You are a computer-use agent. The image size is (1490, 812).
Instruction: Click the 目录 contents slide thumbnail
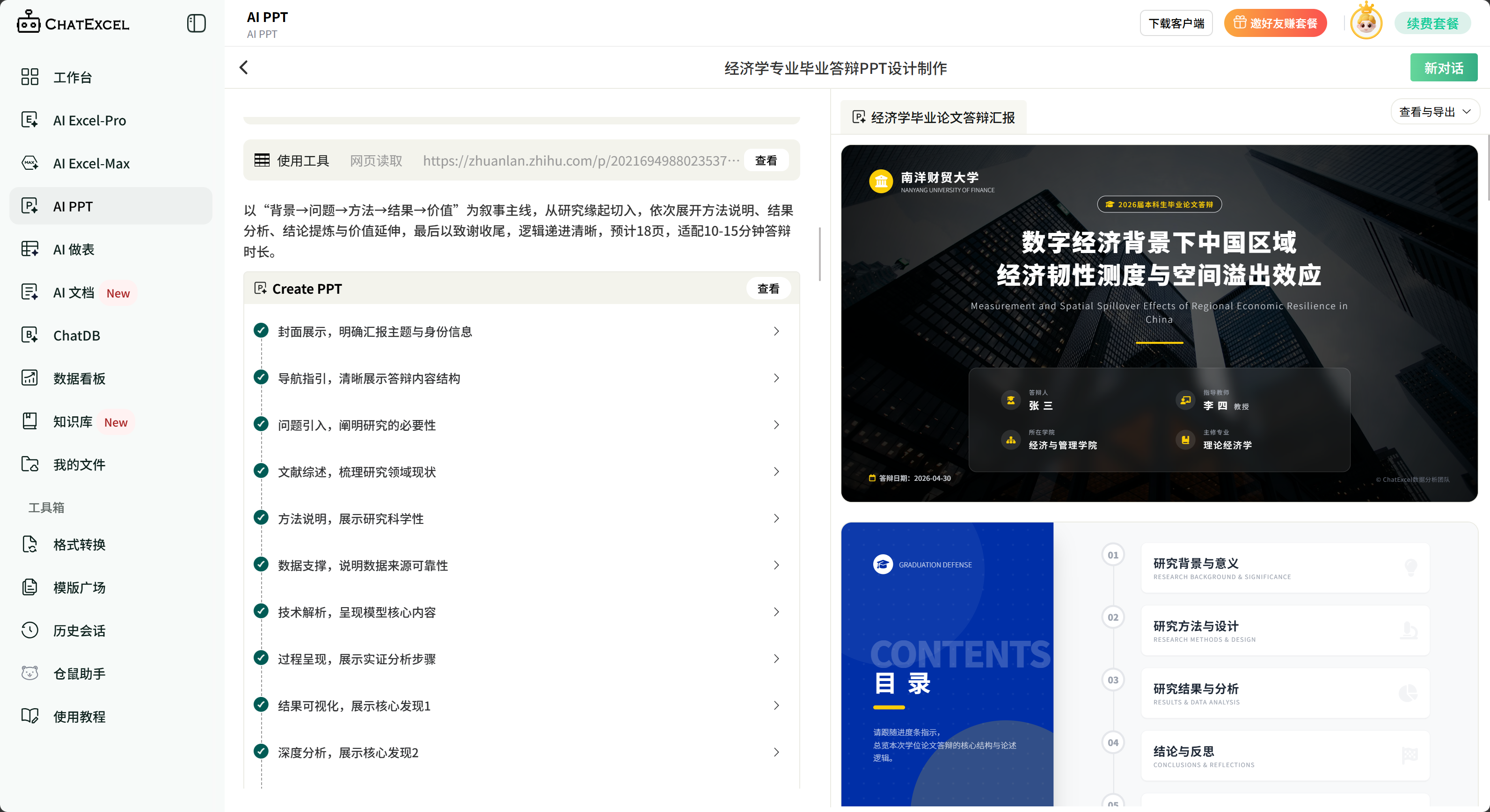[1159, 664]
